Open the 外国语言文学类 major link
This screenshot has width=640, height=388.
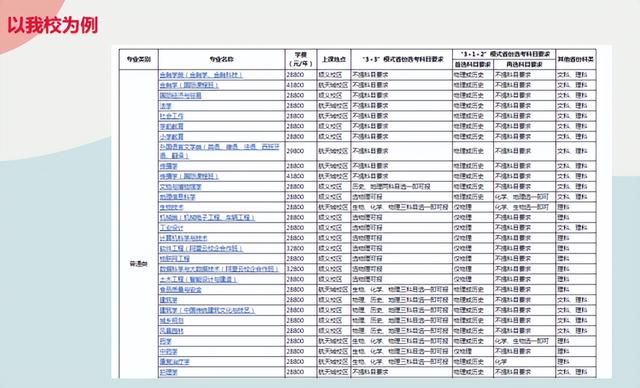click(220, 151)
